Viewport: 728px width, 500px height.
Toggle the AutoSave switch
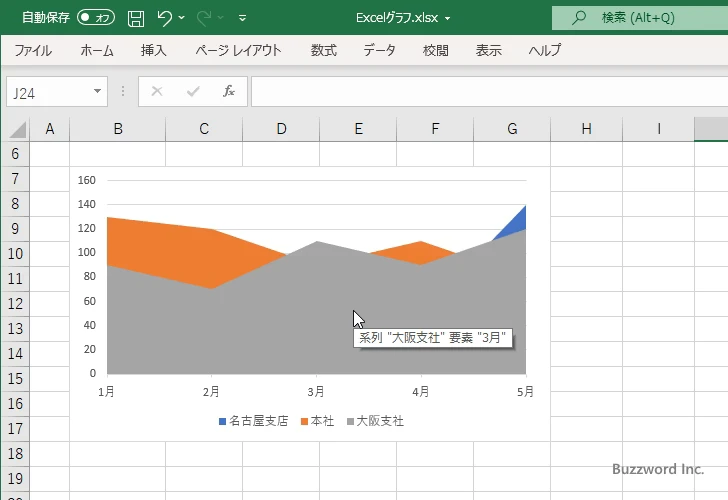pyautogui.click(x=96, y=18)
